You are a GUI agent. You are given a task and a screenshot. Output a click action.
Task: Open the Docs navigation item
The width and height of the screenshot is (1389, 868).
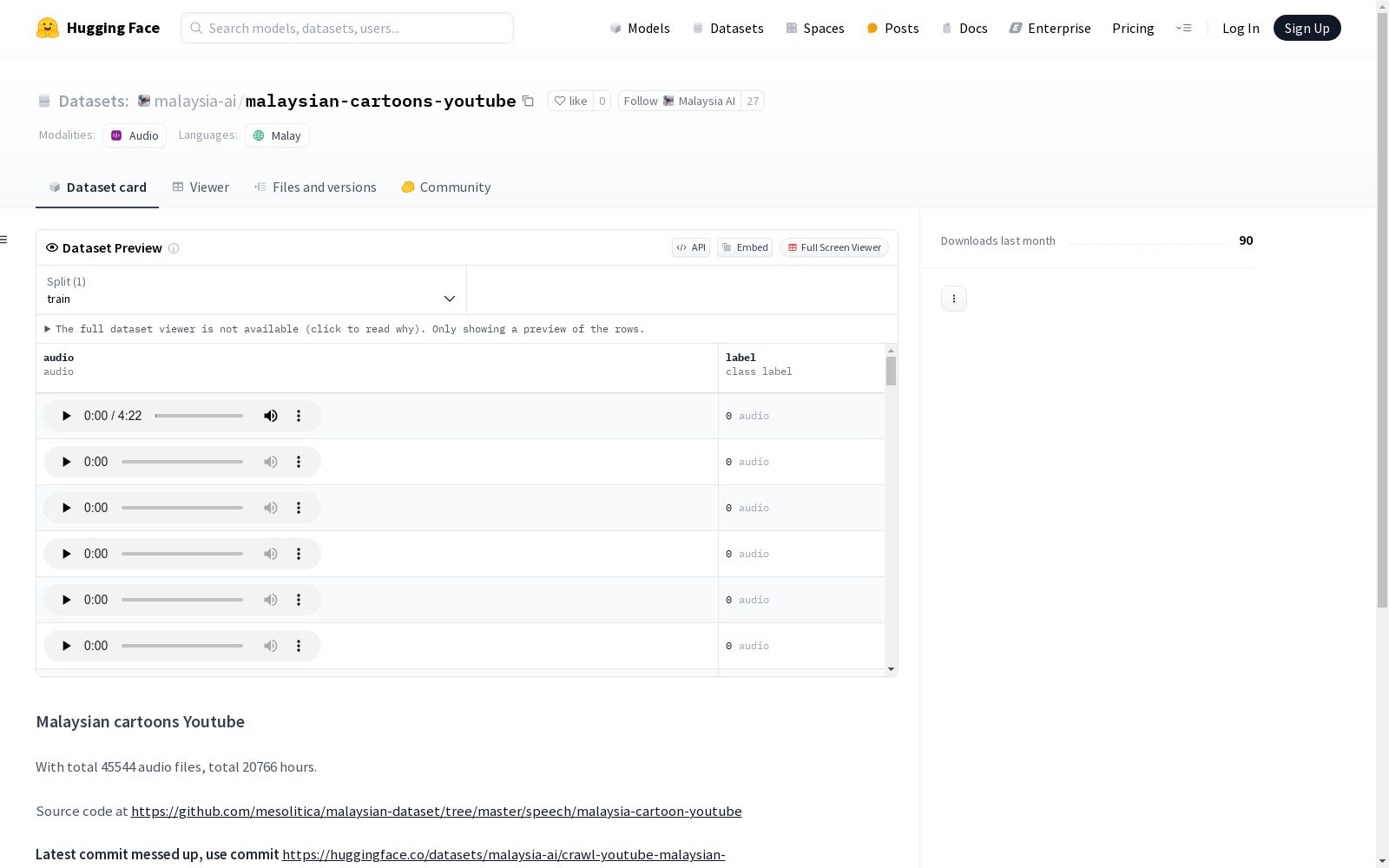(x=964, y=28)
